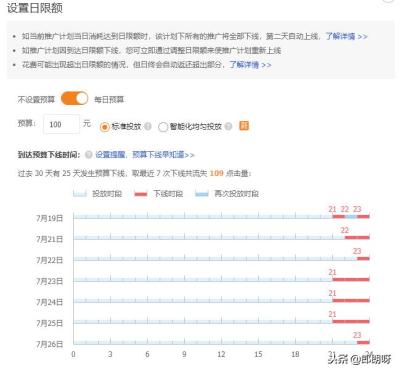Viewport: 400px width, 373px height.
Task: Open help icon next to 标准投放
Action: [148, 127]
